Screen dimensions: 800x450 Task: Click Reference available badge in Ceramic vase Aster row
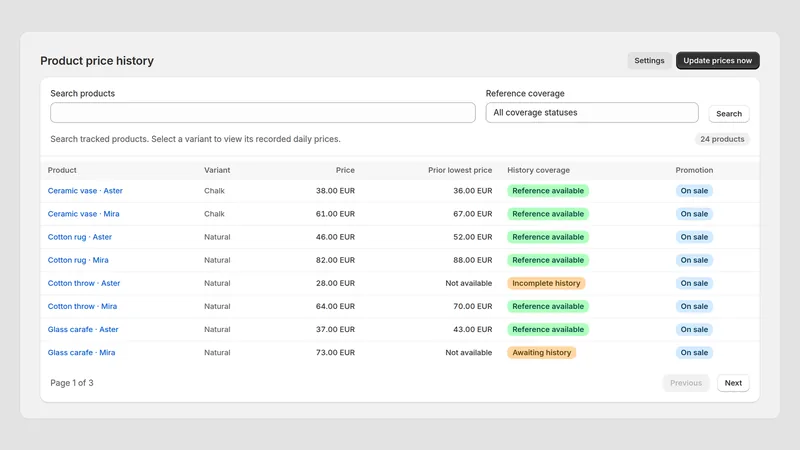point(548,191)
